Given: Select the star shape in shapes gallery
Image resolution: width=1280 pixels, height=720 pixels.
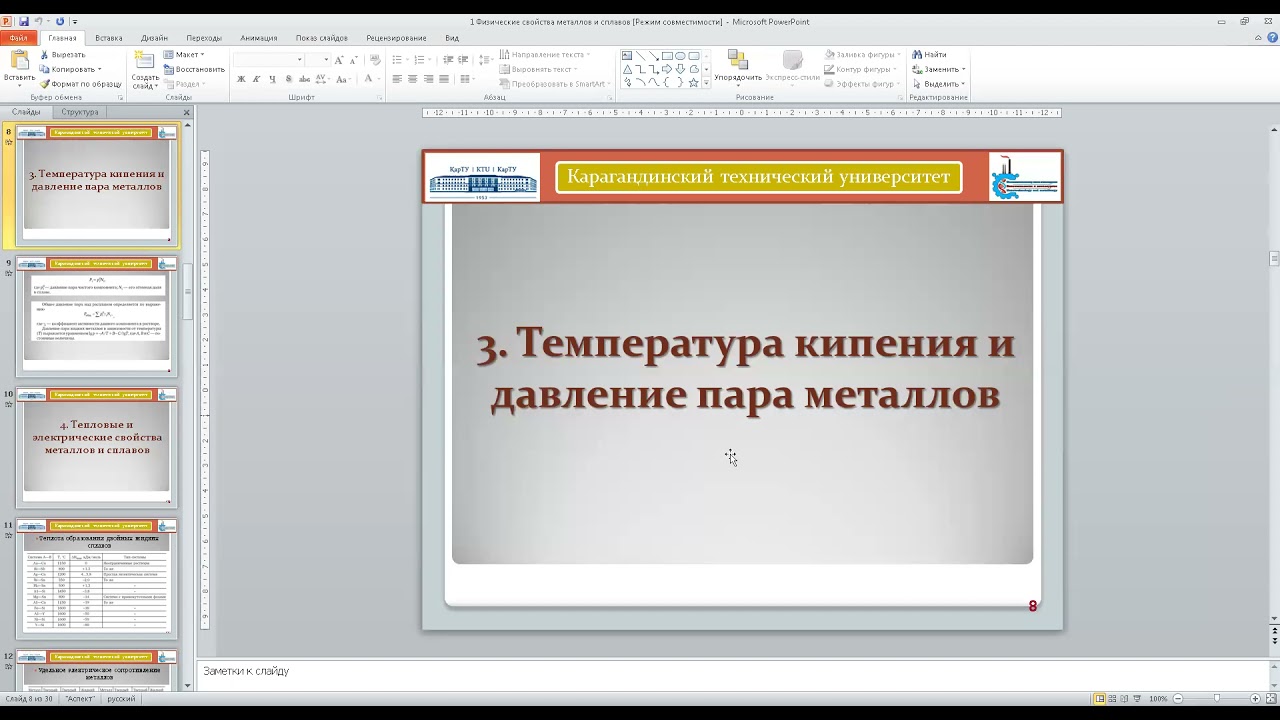Looking at the screenshot, I should [693, 83].
